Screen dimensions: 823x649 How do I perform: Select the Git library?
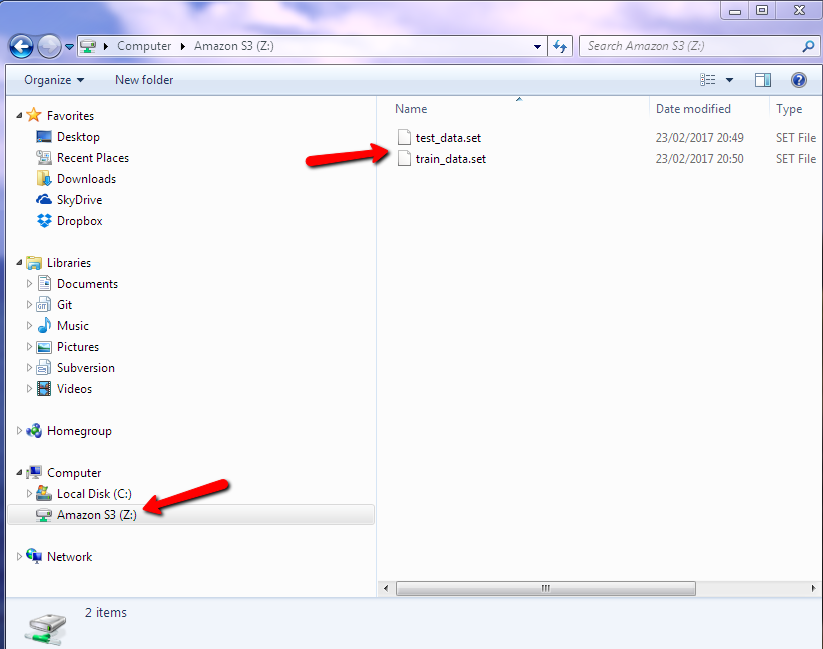pyautogui.click(x=64, y=305)
